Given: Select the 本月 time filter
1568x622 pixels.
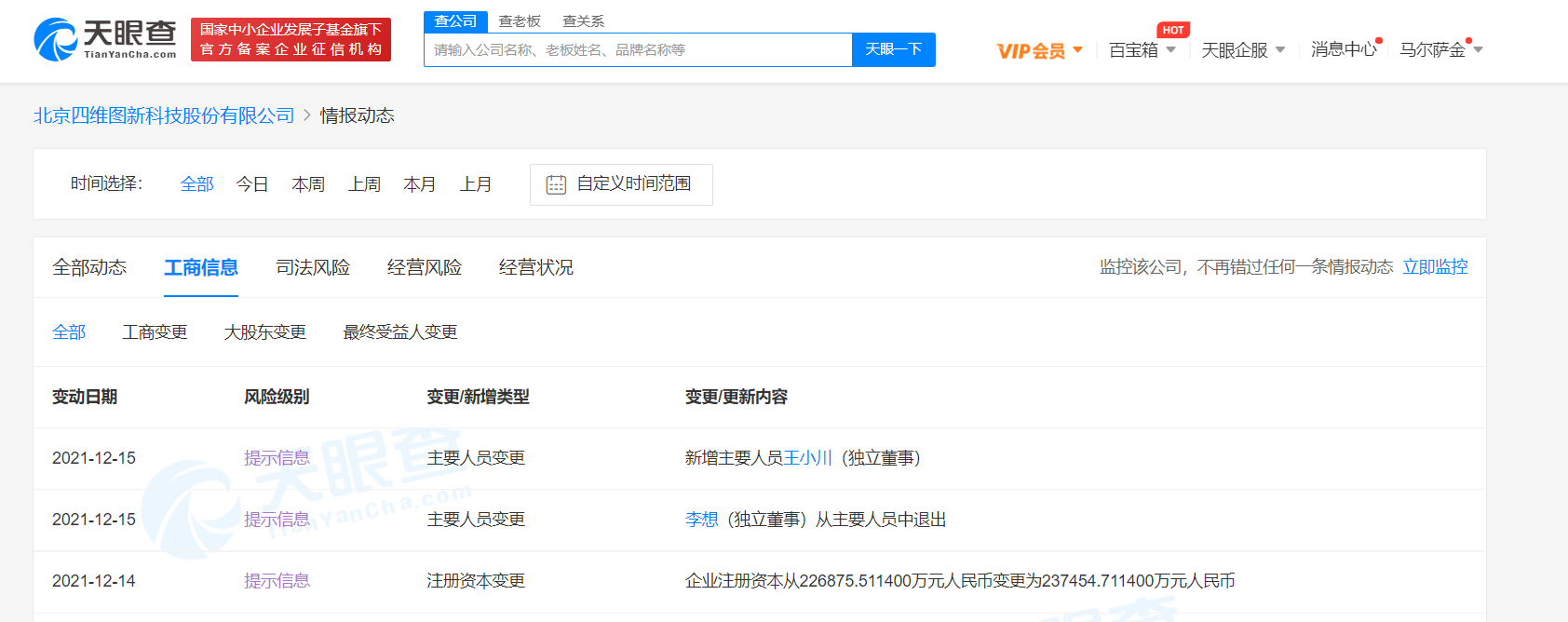Looking at the screenshot, I should 420,184.
